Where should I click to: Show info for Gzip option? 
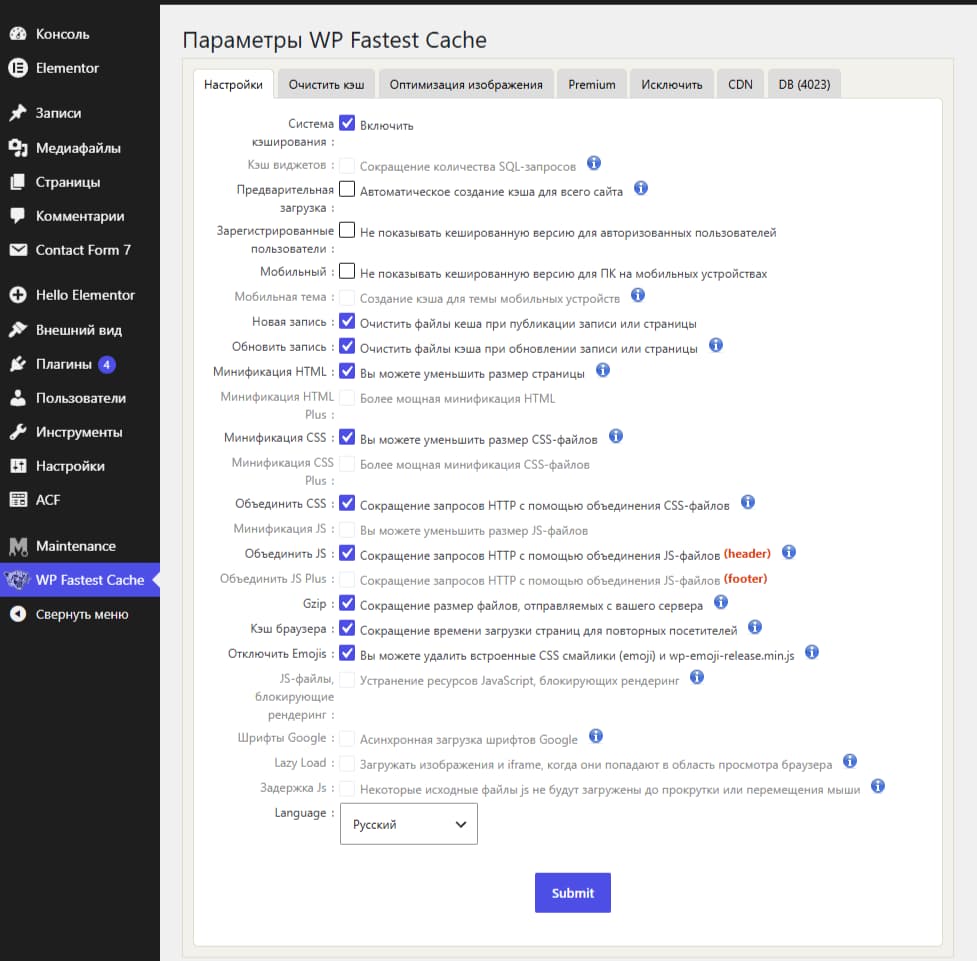pyautogui.click(x=721, y=602)
